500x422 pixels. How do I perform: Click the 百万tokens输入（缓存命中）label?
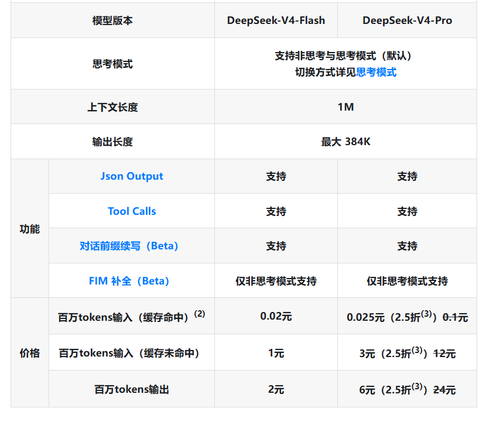click(131, 316)
